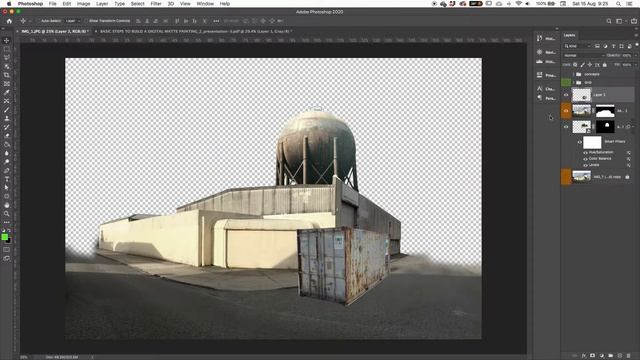Select the History Brush tool

pyautogui.click(x=7, y=127)
